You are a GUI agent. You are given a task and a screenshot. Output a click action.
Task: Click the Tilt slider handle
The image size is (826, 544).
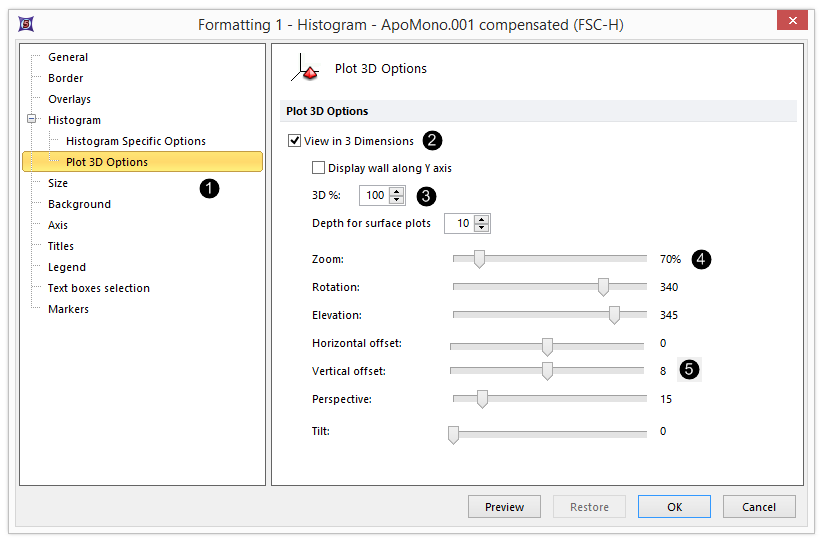tap(453, 434)
